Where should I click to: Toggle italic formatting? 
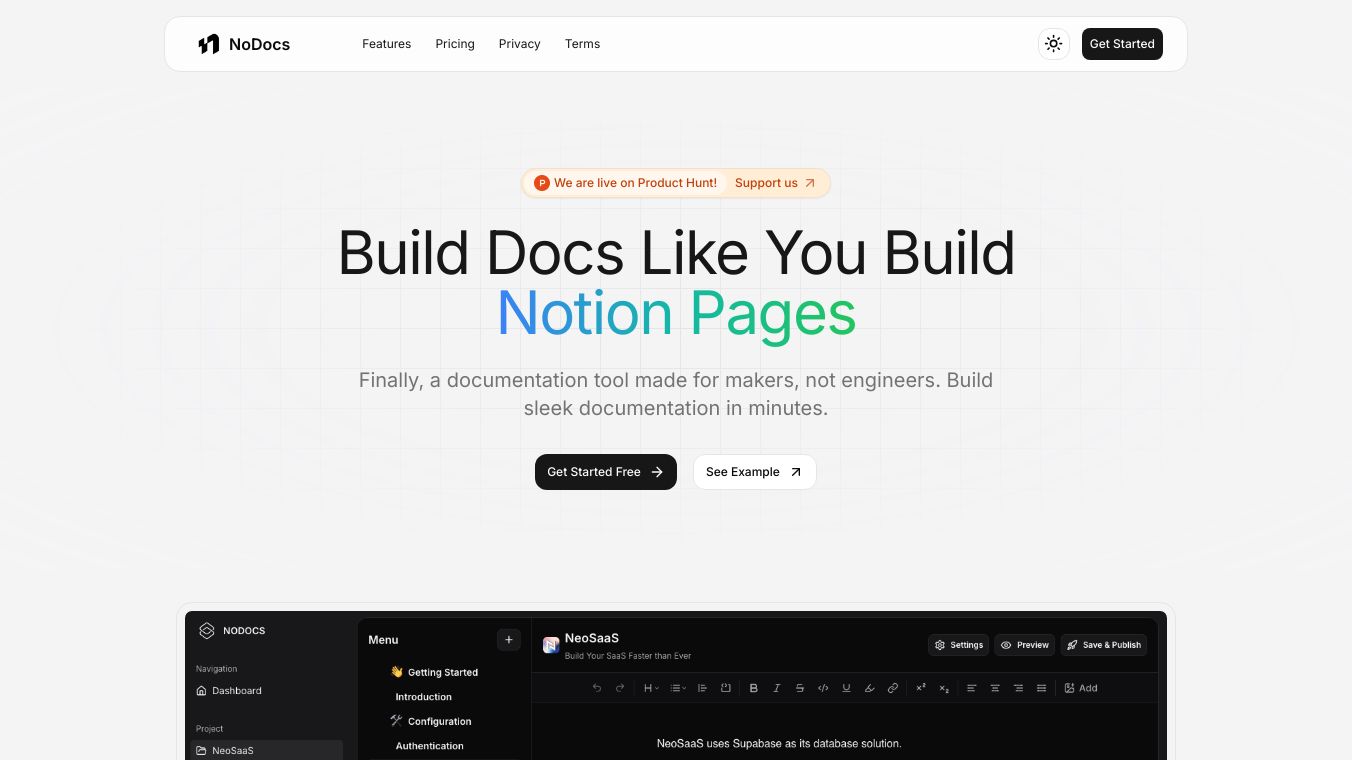[777, 688]
